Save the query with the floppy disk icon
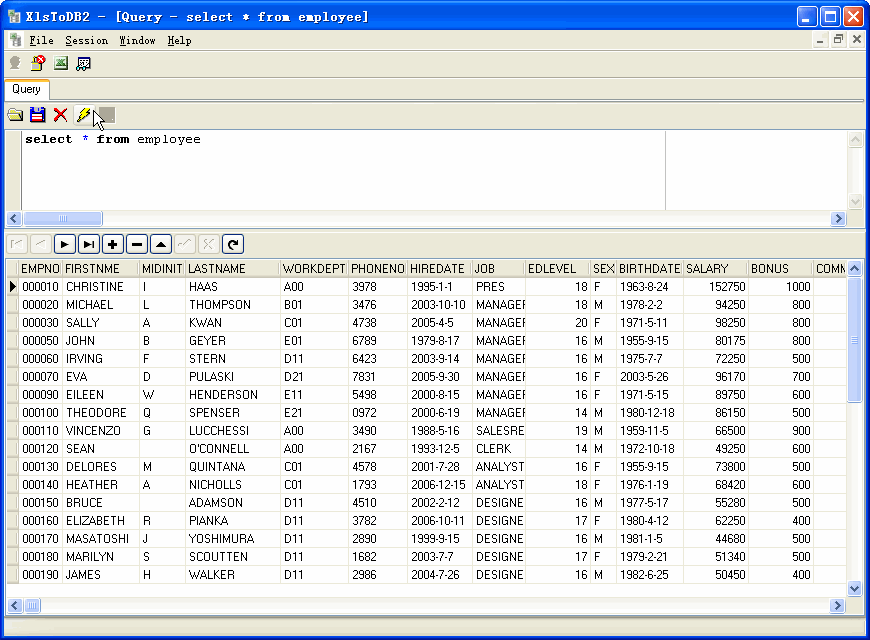 pyautogui.click(x=38, y=115)
